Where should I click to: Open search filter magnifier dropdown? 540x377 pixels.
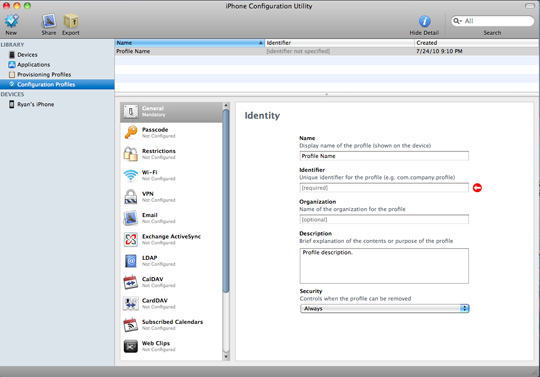[x=457, y=21]
